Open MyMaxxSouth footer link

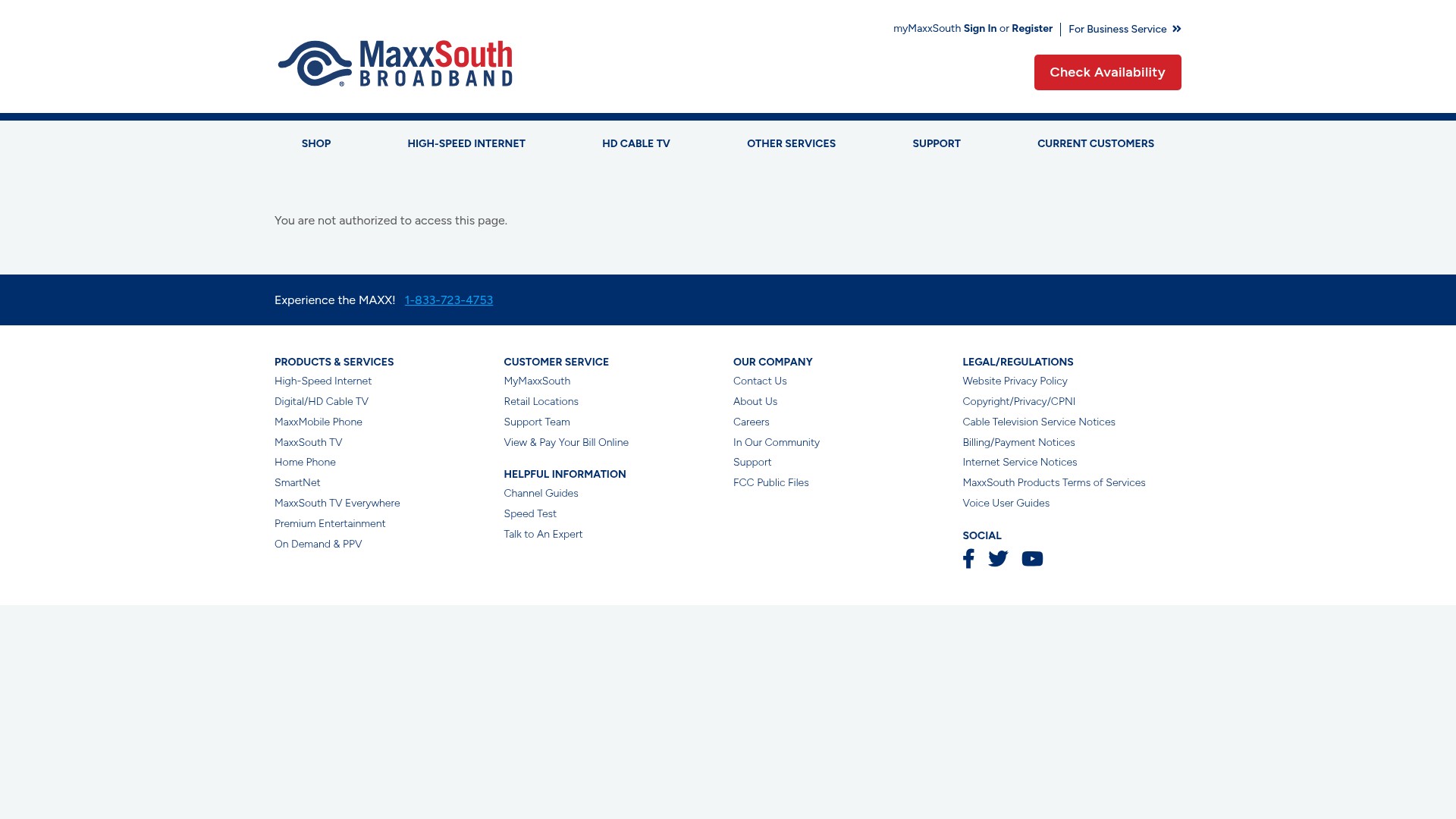pyautogui.click(x=537, y=381)
